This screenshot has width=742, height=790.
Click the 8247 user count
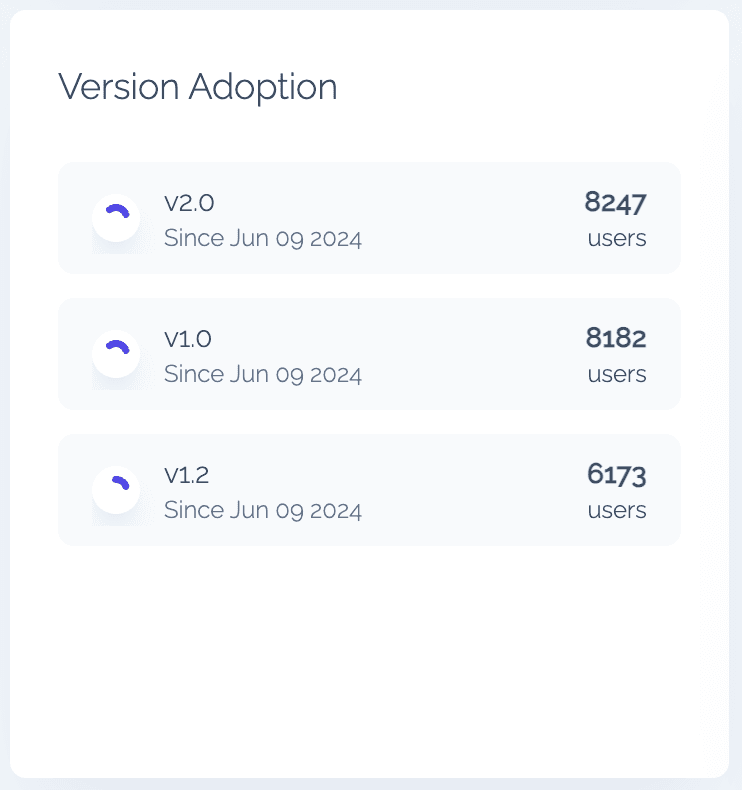point(616,203)
